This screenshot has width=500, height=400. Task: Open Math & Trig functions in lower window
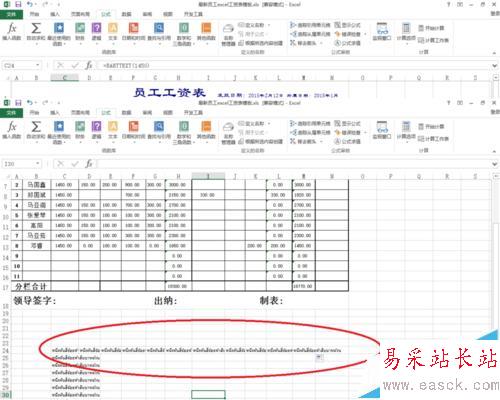(x=184, y=132)
